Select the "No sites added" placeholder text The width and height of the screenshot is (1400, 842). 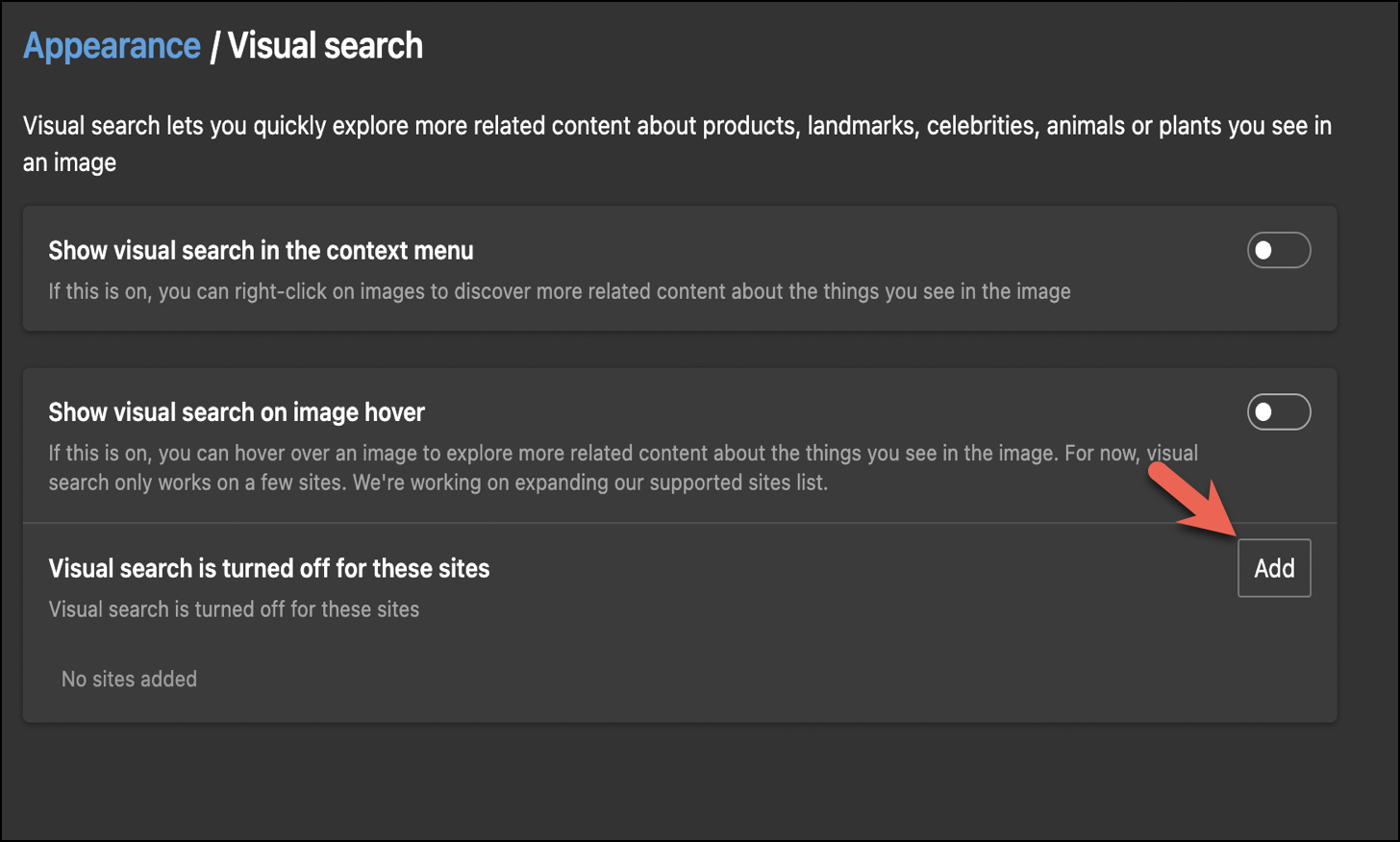coord(129,679)
